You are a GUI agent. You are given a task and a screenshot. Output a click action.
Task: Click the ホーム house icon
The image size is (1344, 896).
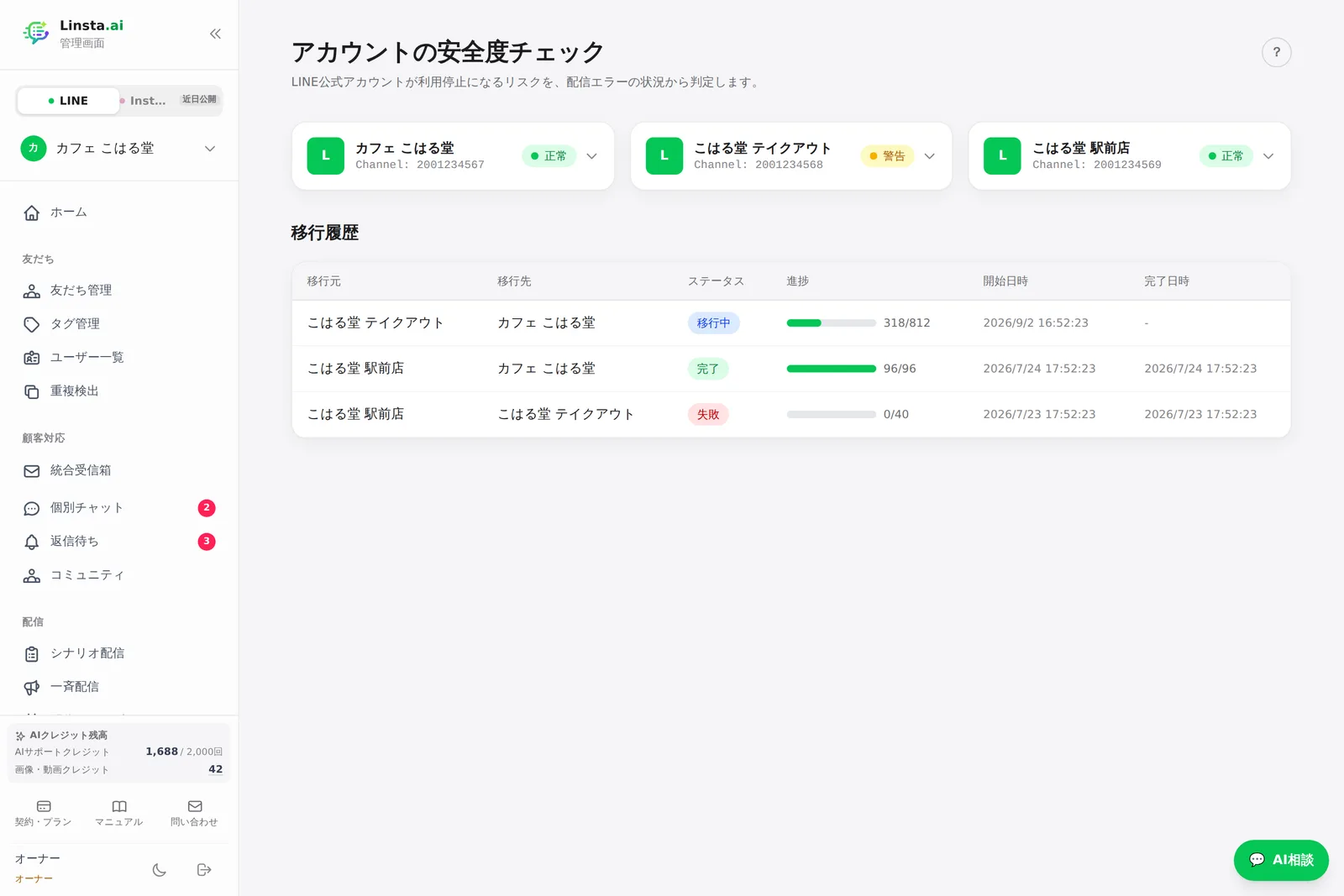tap(32, 213)
